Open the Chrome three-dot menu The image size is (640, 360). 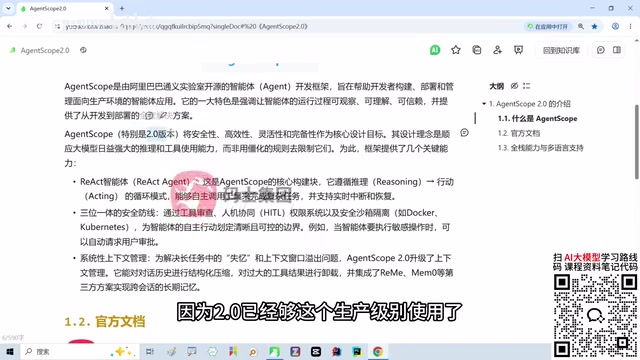tap(630, 26)
